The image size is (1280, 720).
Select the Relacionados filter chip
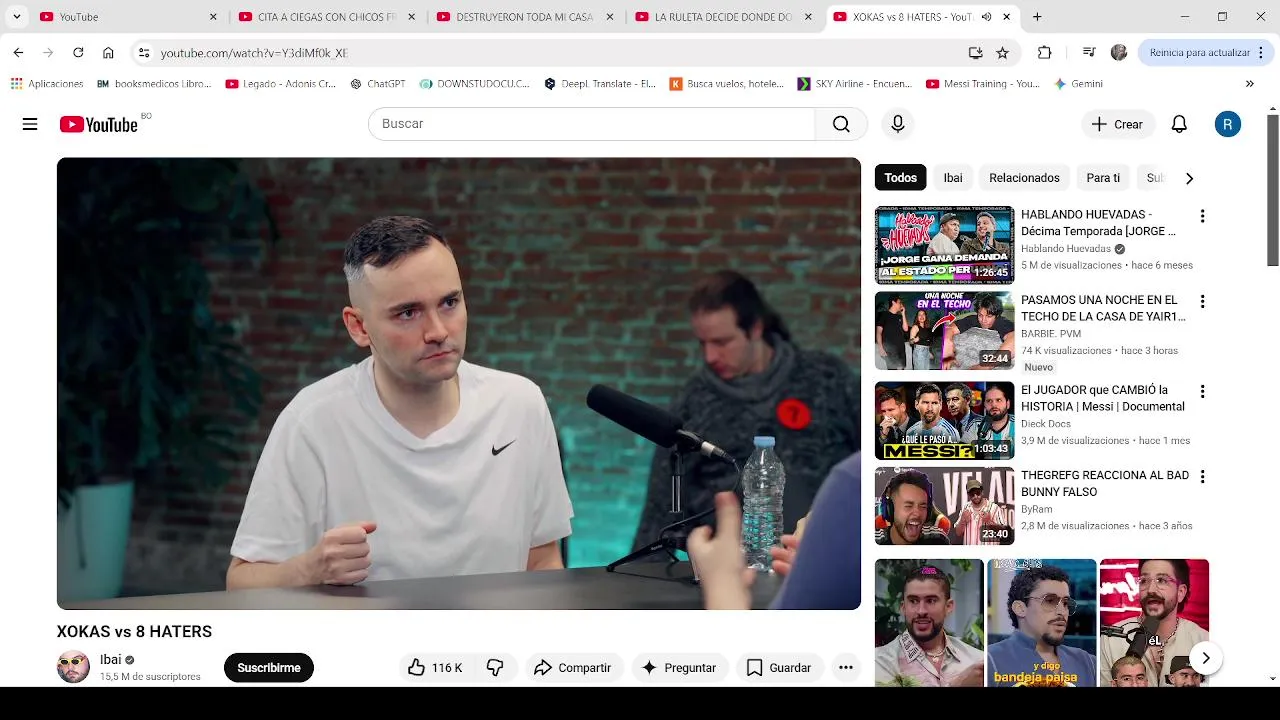click(x=1024, y=178)
